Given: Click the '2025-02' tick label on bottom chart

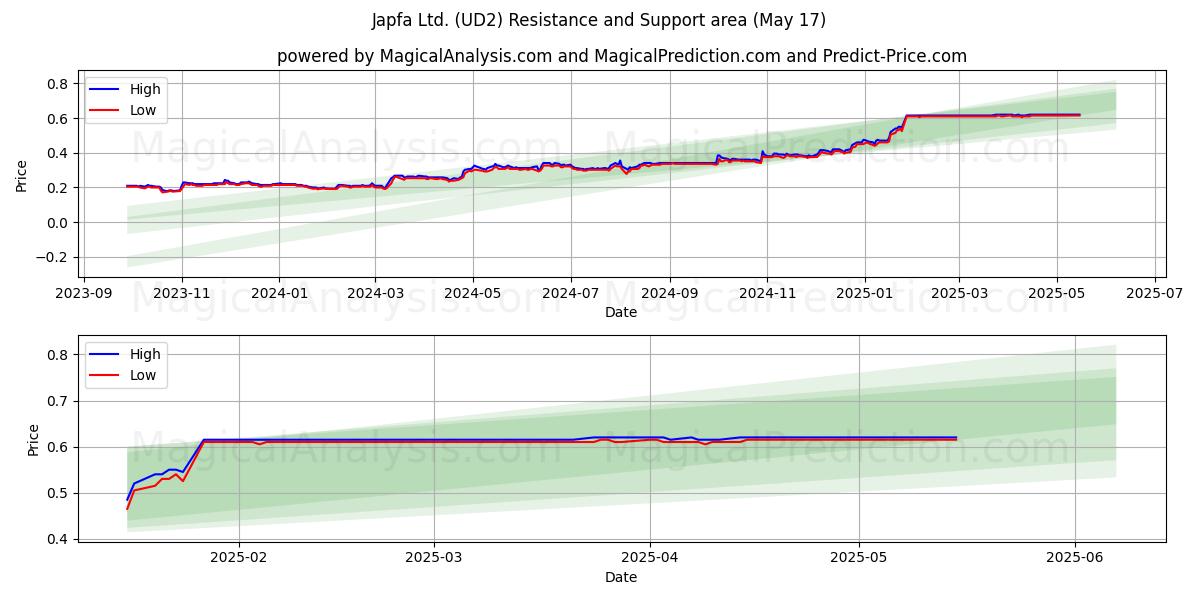Looking at the screenshot, I should 238,558.
